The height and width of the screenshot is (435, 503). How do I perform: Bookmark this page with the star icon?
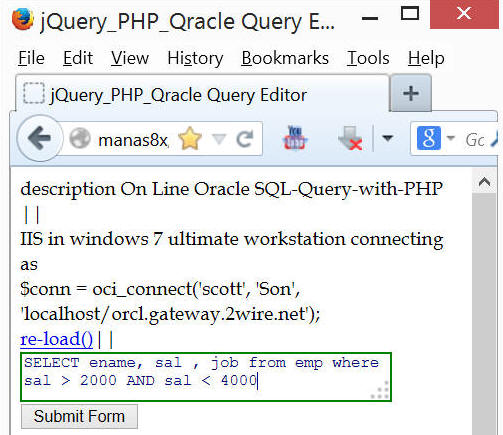click(x=190, y=138)
